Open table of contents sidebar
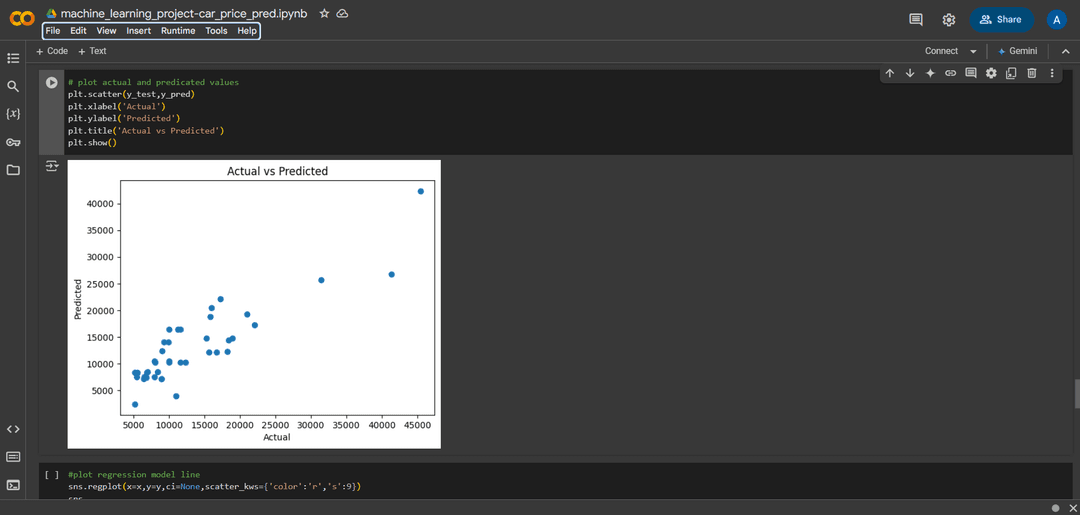The height and width of the screenshot is (515, 1080). 13,58
